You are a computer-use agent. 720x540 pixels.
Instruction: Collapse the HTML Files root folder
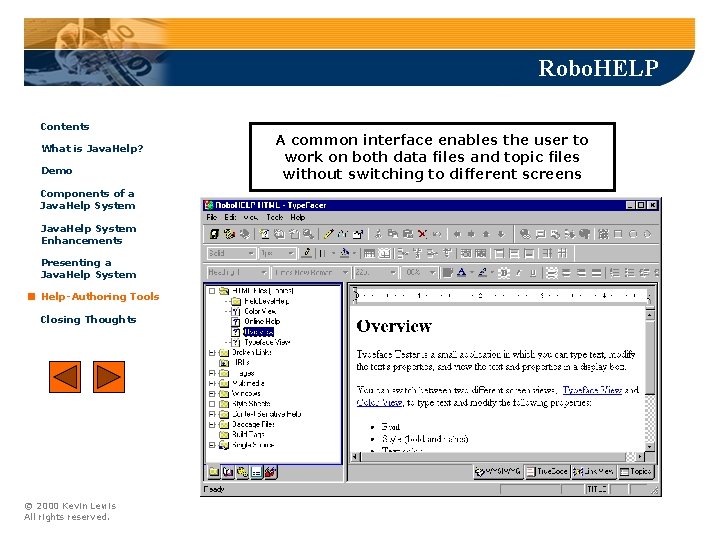(x=212, y=291)
